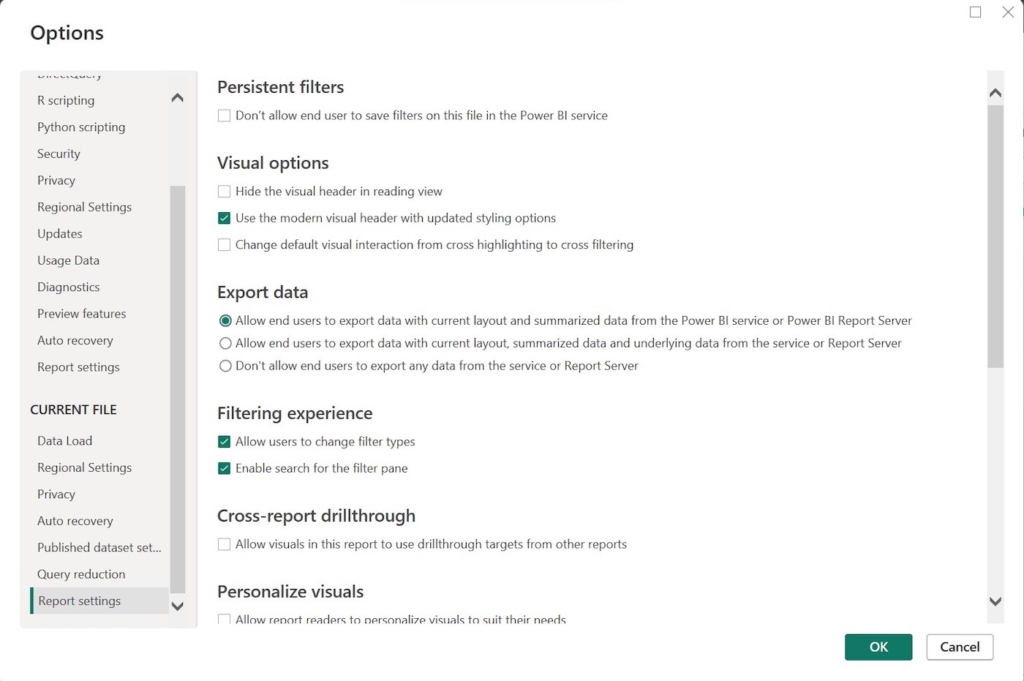Open the Query reduction settings
The height and width of the screenshot is (681, 1024).
pos(80,574)
